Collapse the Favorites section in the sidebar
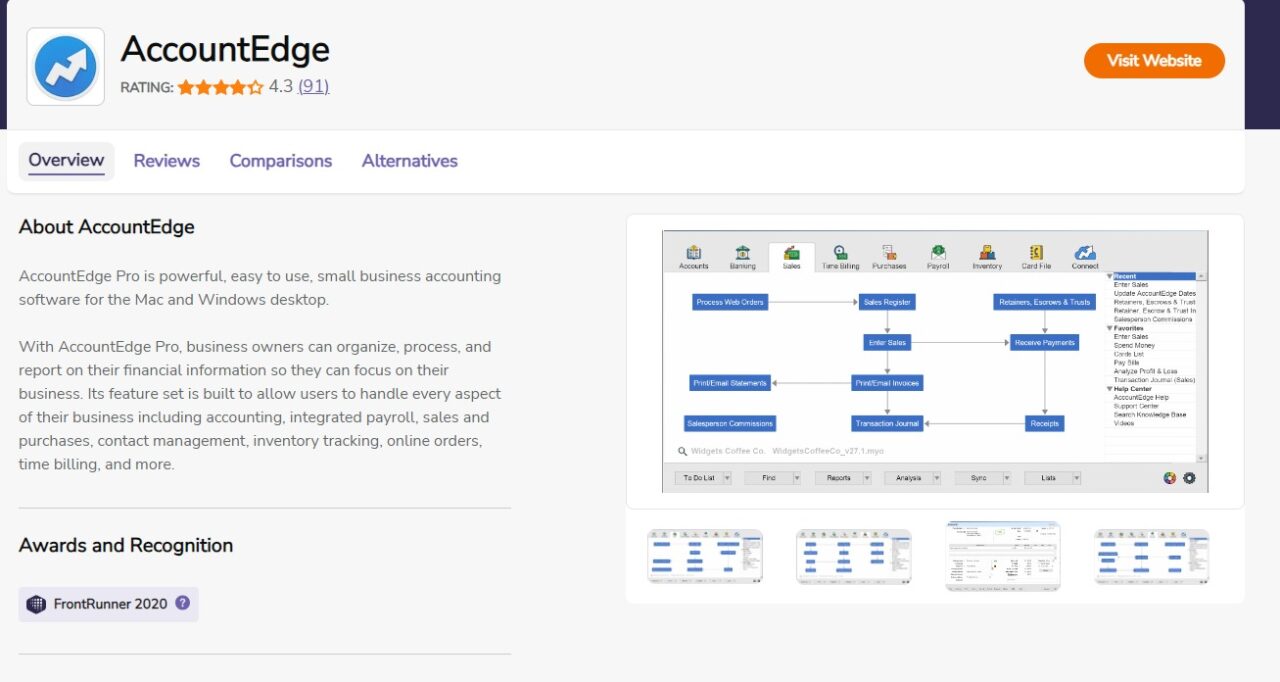The height and width of the screenshot is (682, 1280). (x=1110, y=328)
